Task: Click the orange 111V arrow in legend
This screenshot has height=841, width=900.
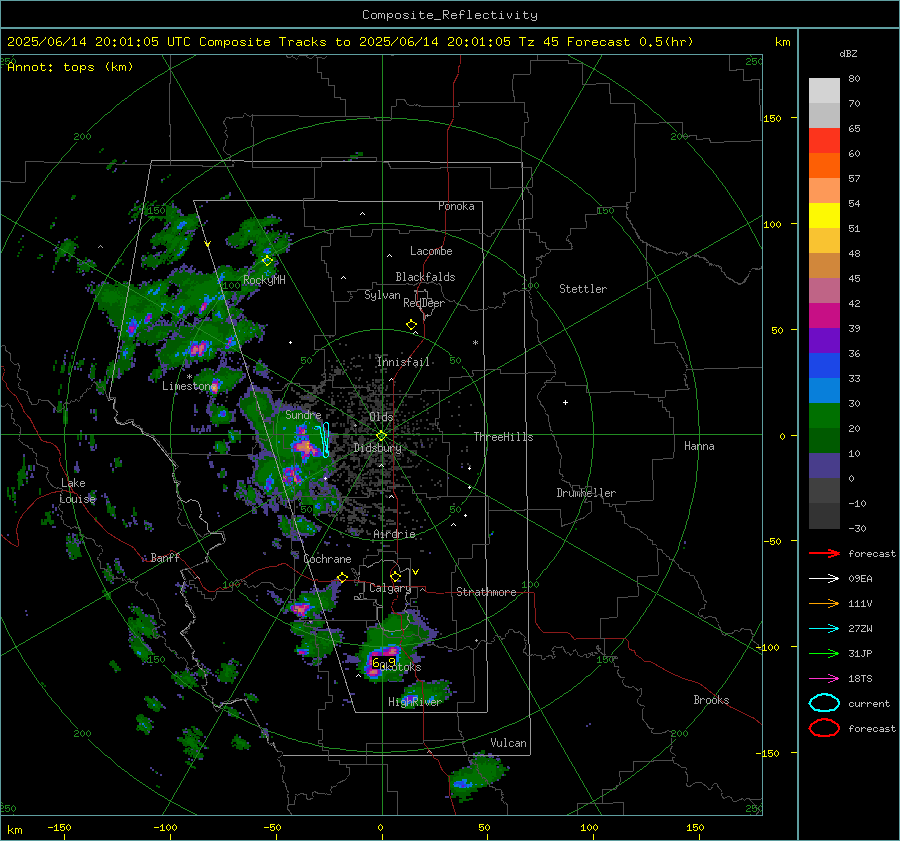Action: tap(824, 603)
